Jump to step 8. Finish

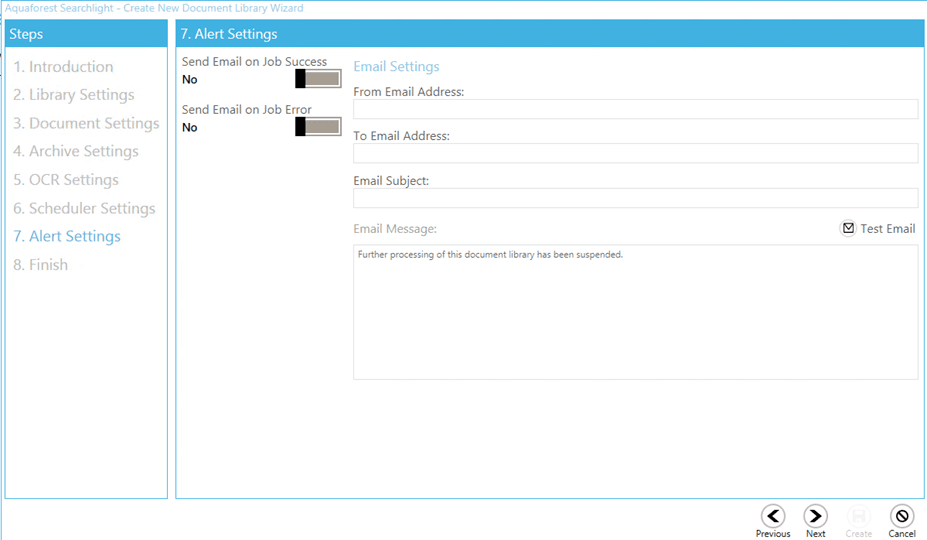click(x=40, y=265)
